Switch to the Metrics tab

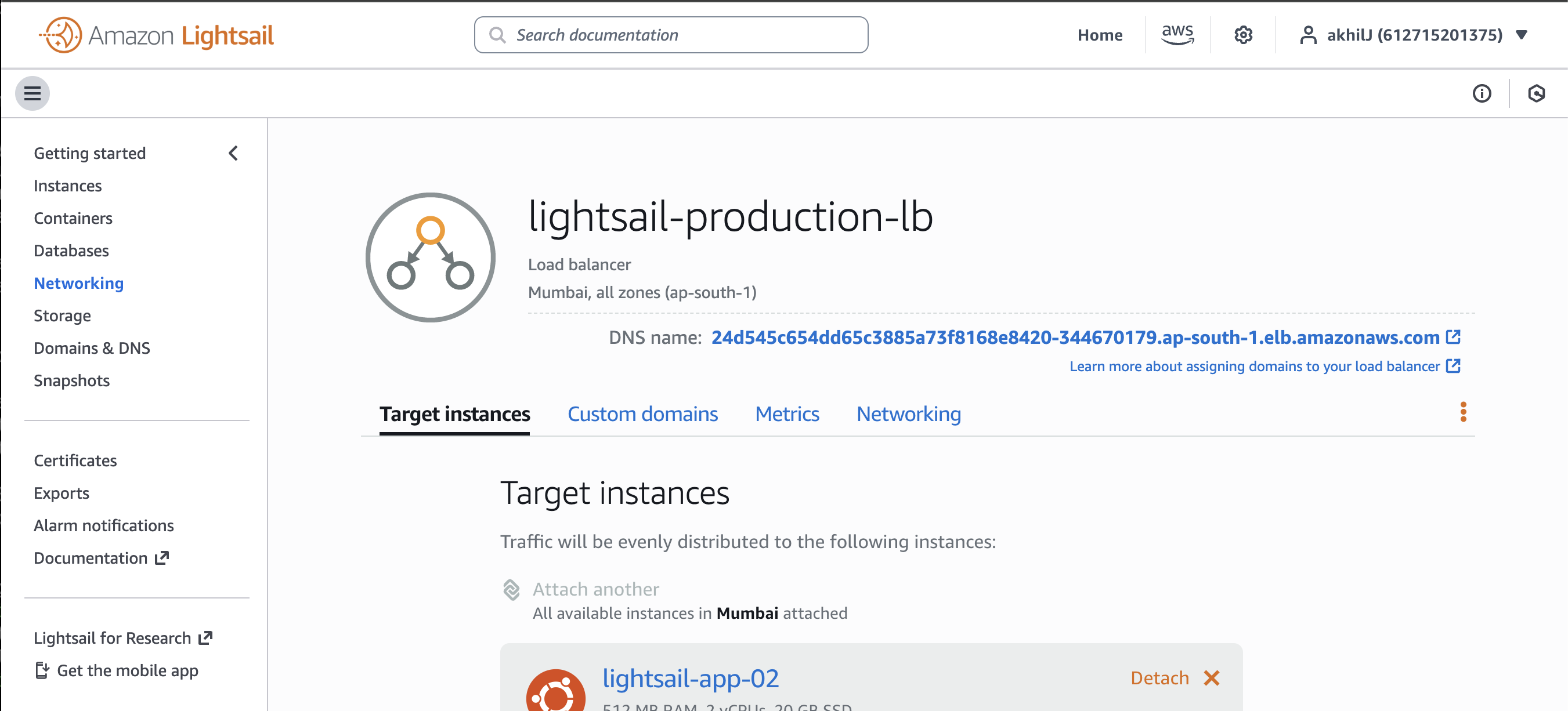click(787, 414)
